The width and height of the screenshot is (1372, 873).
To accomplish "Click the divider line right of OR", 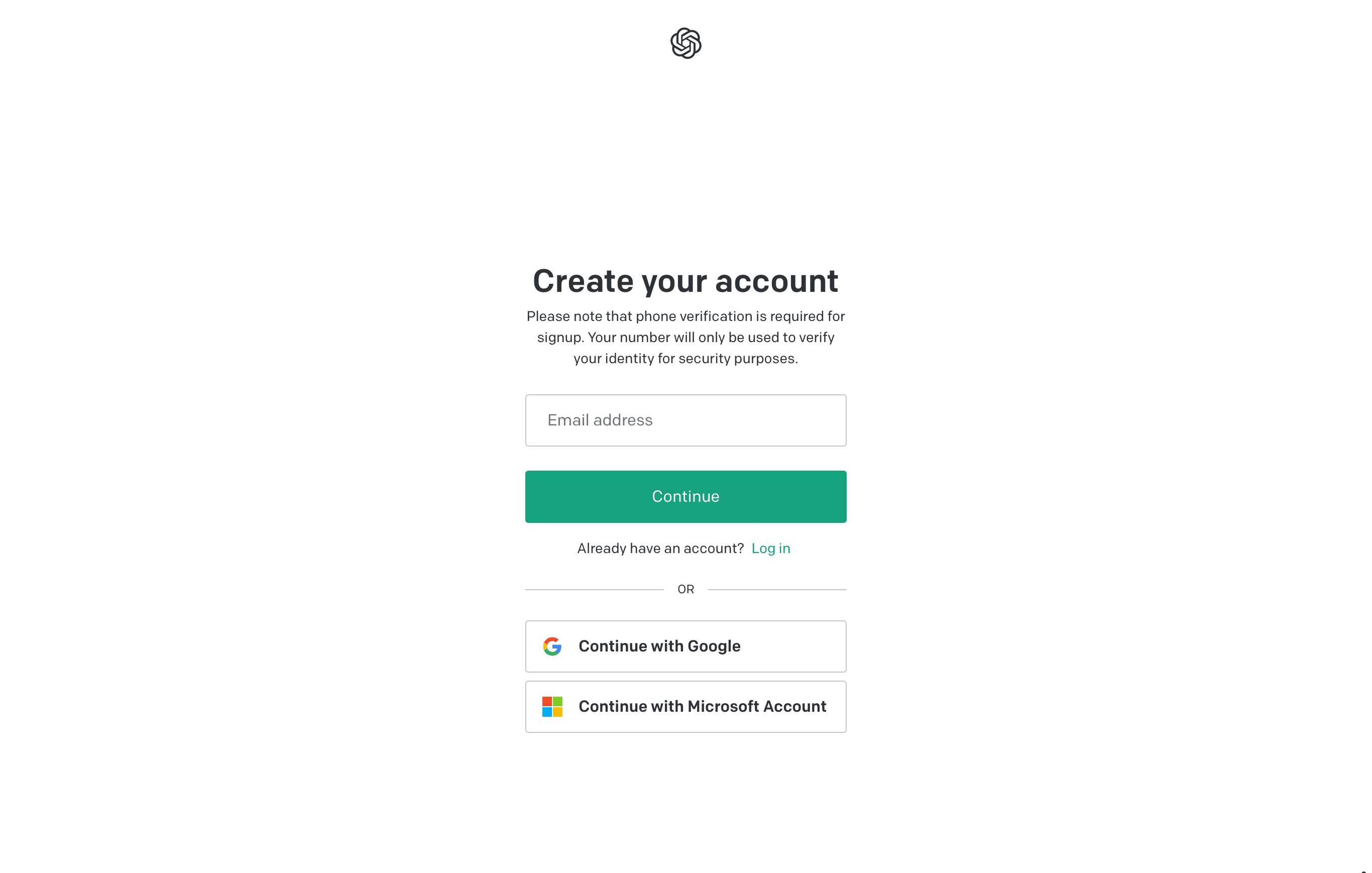I will coord(776,589).
